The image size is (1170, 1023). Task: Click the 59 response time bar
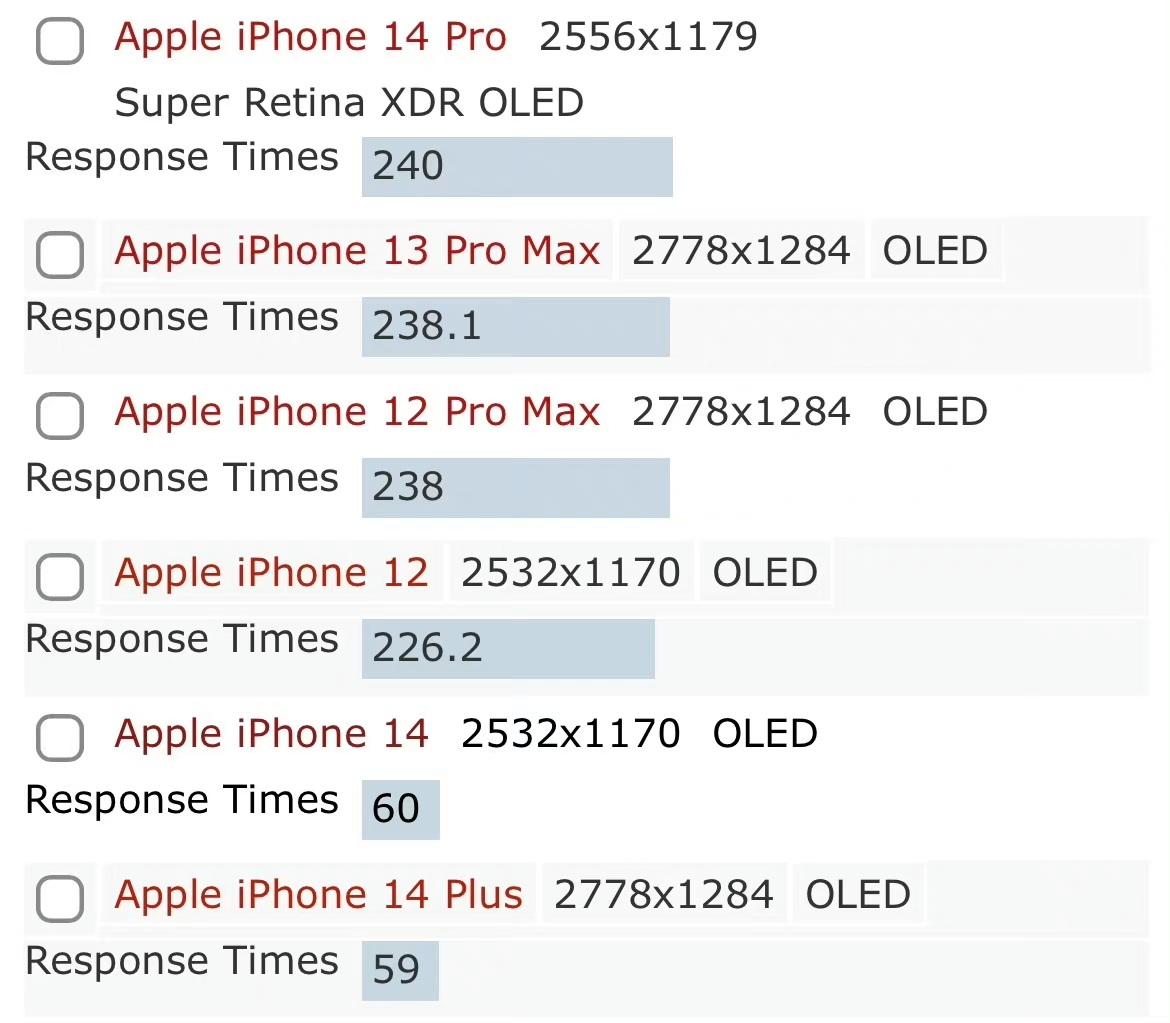coord(399,970)
